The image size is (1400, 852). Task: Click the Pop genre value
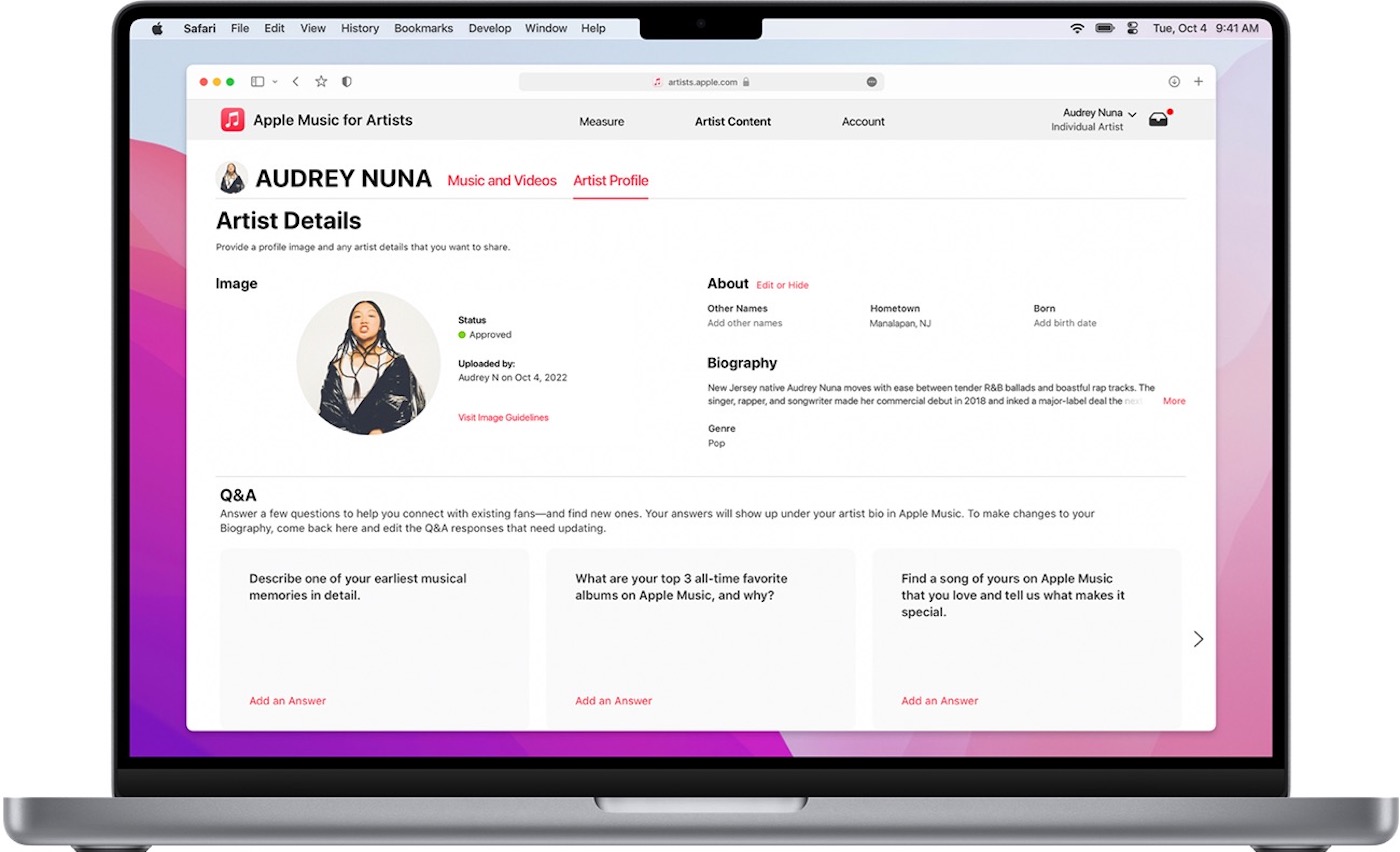[716, 443]
